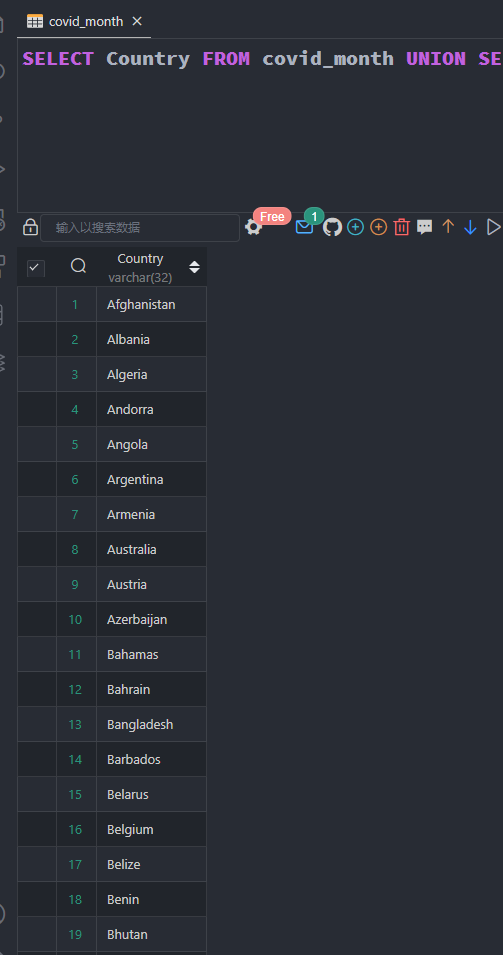Click the blue down arrow icon
This screenshot has width=503, height=955.
(470, 228)
